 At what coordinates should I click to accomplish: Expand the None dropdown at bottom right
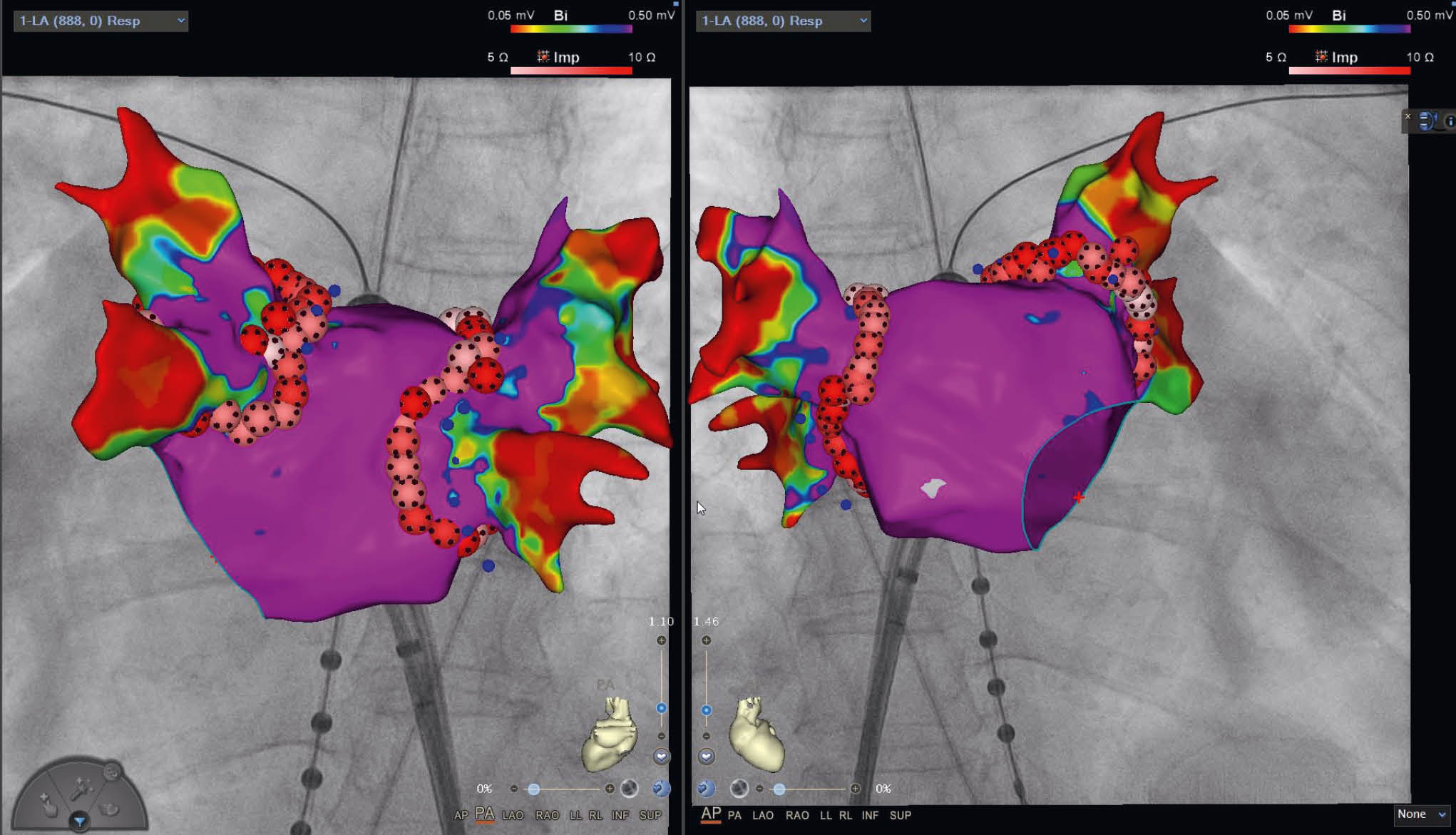coord(1421,814)
